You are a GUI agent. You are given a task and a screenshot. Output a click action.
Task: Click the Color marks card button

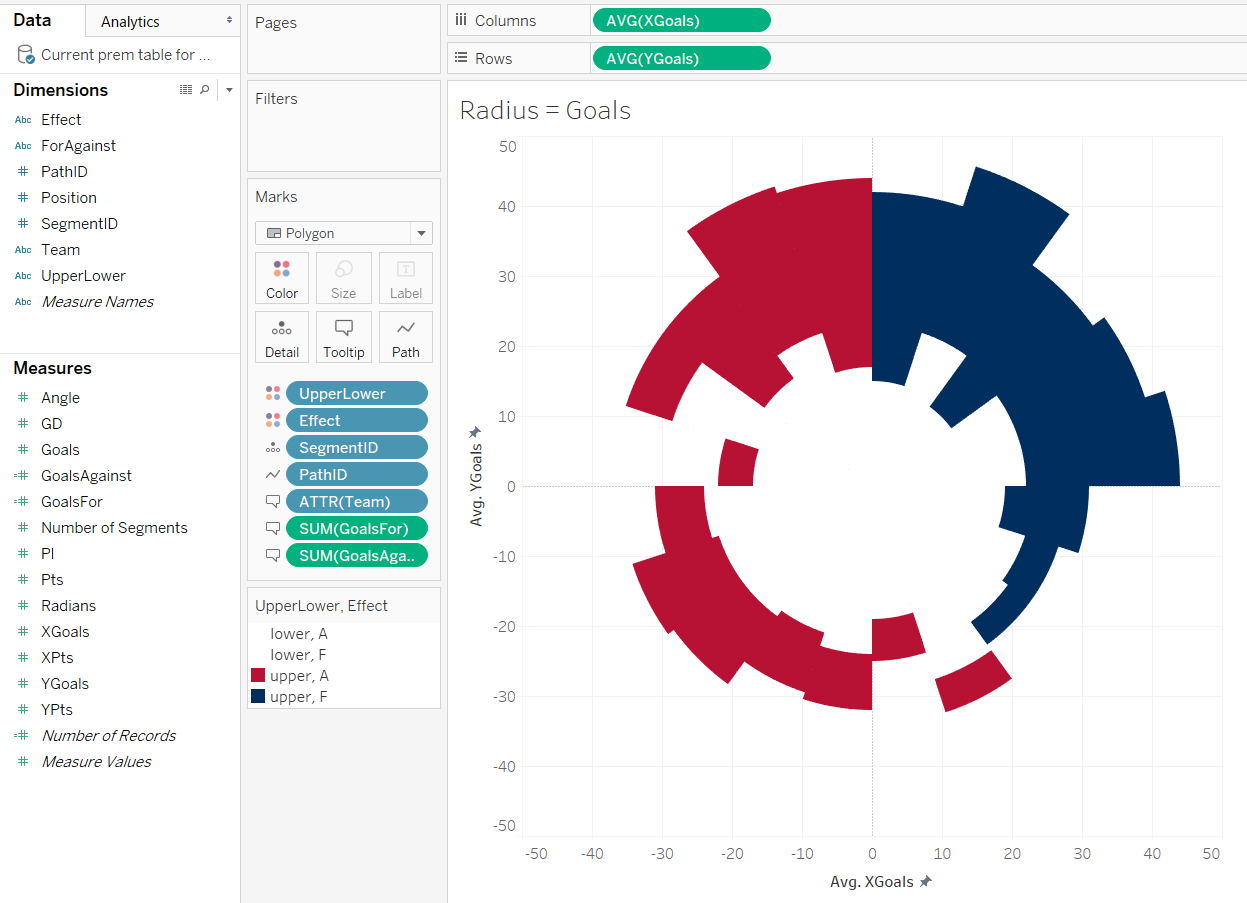[x=282, y=278]
